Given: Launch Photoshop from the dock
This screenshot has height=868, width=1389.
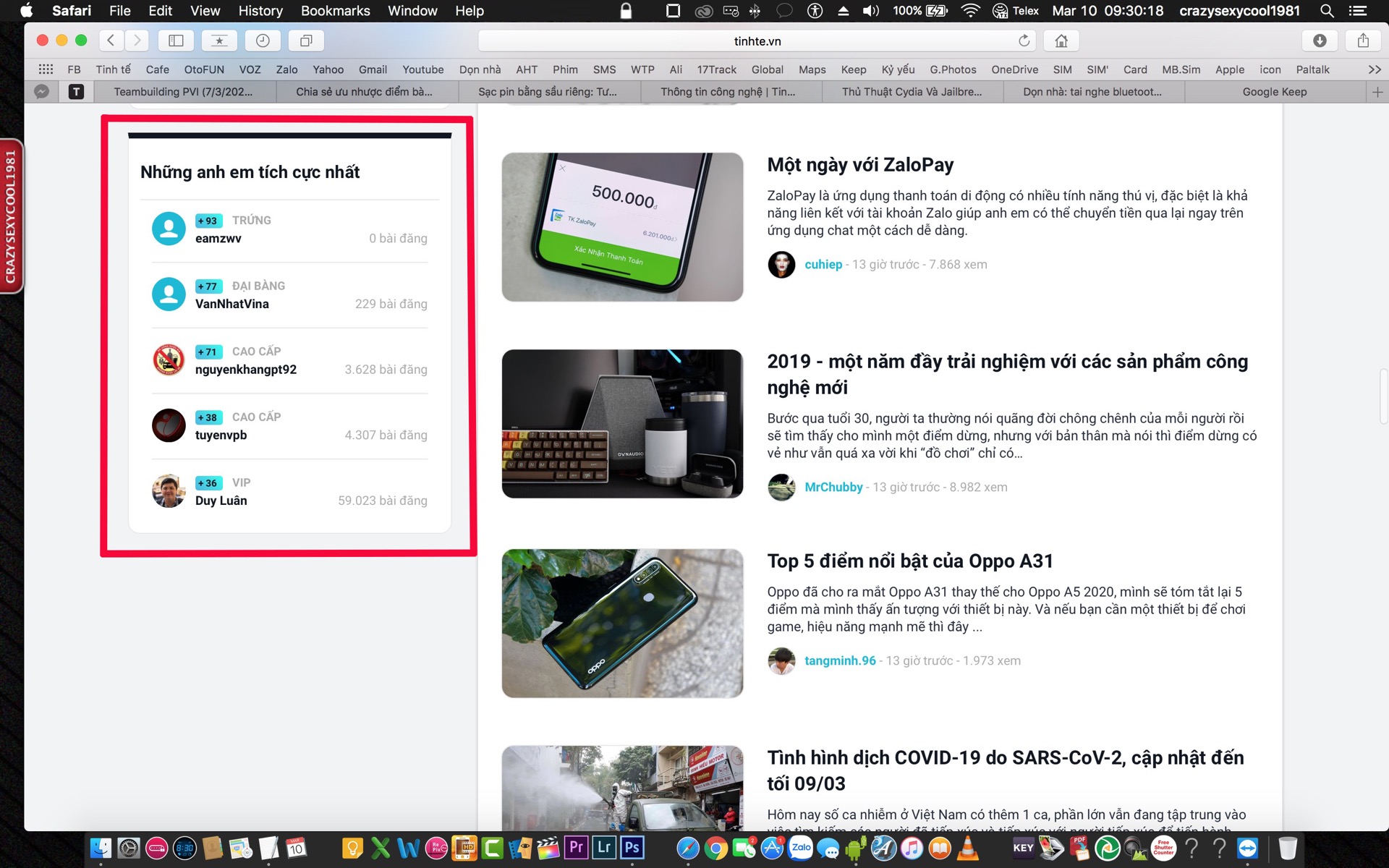Looking at the screenshot, I should [x=632, y=847].
